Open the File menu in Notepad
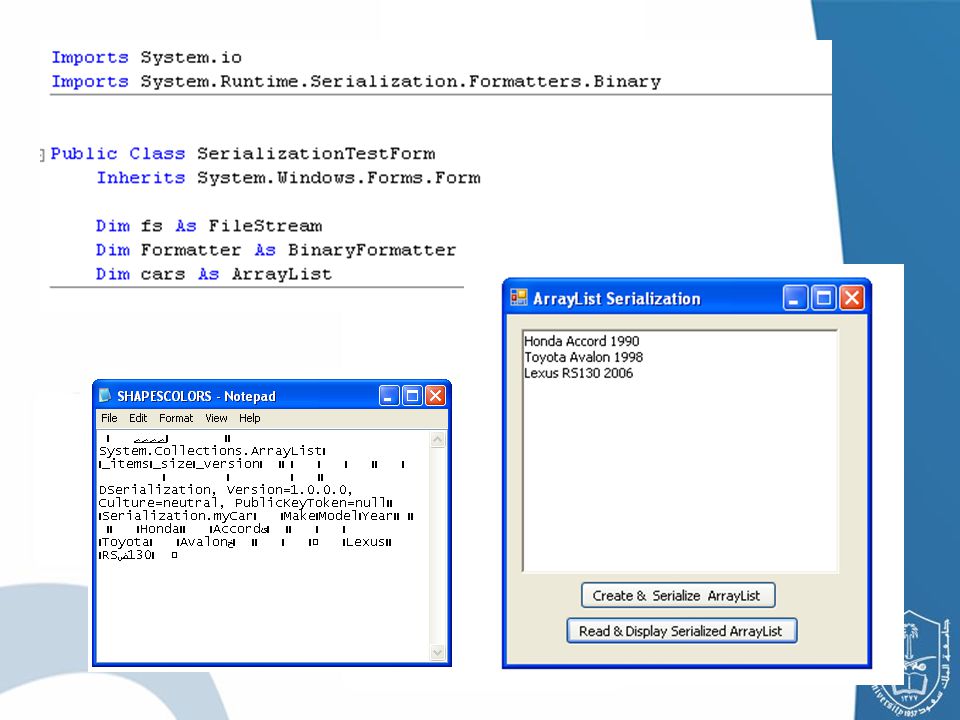Image resolution: width=960 pixels, height=720 pixels. click(109, 418)
